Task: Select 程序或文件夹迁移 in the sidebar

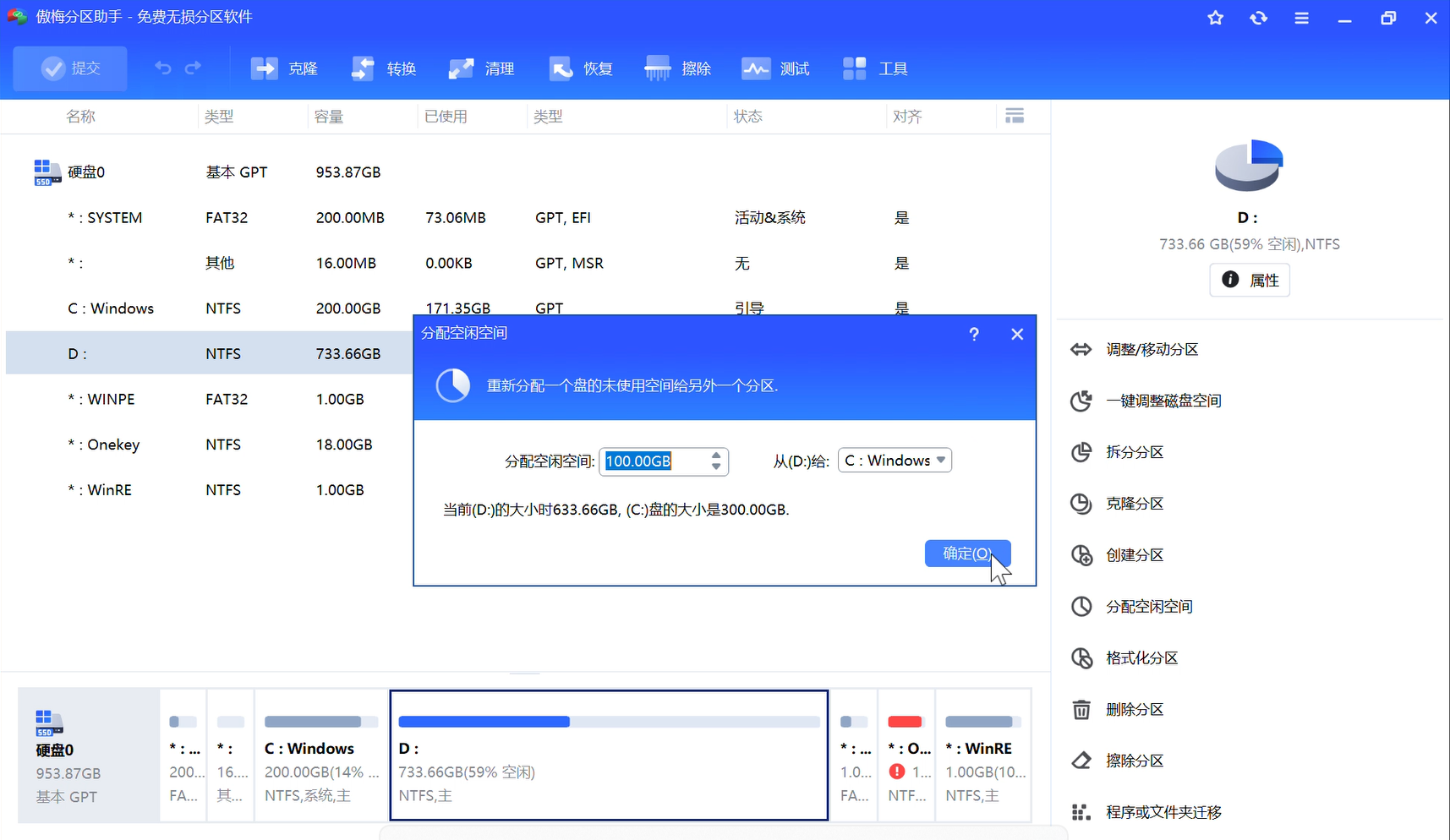Action: click(x=1146, y=812)
